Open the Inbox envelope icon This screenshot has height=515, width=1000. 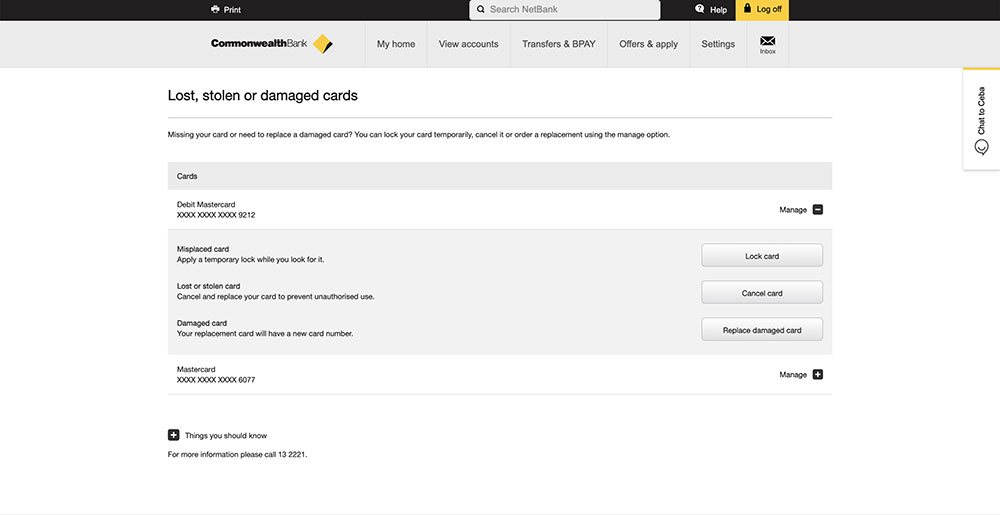768,41
